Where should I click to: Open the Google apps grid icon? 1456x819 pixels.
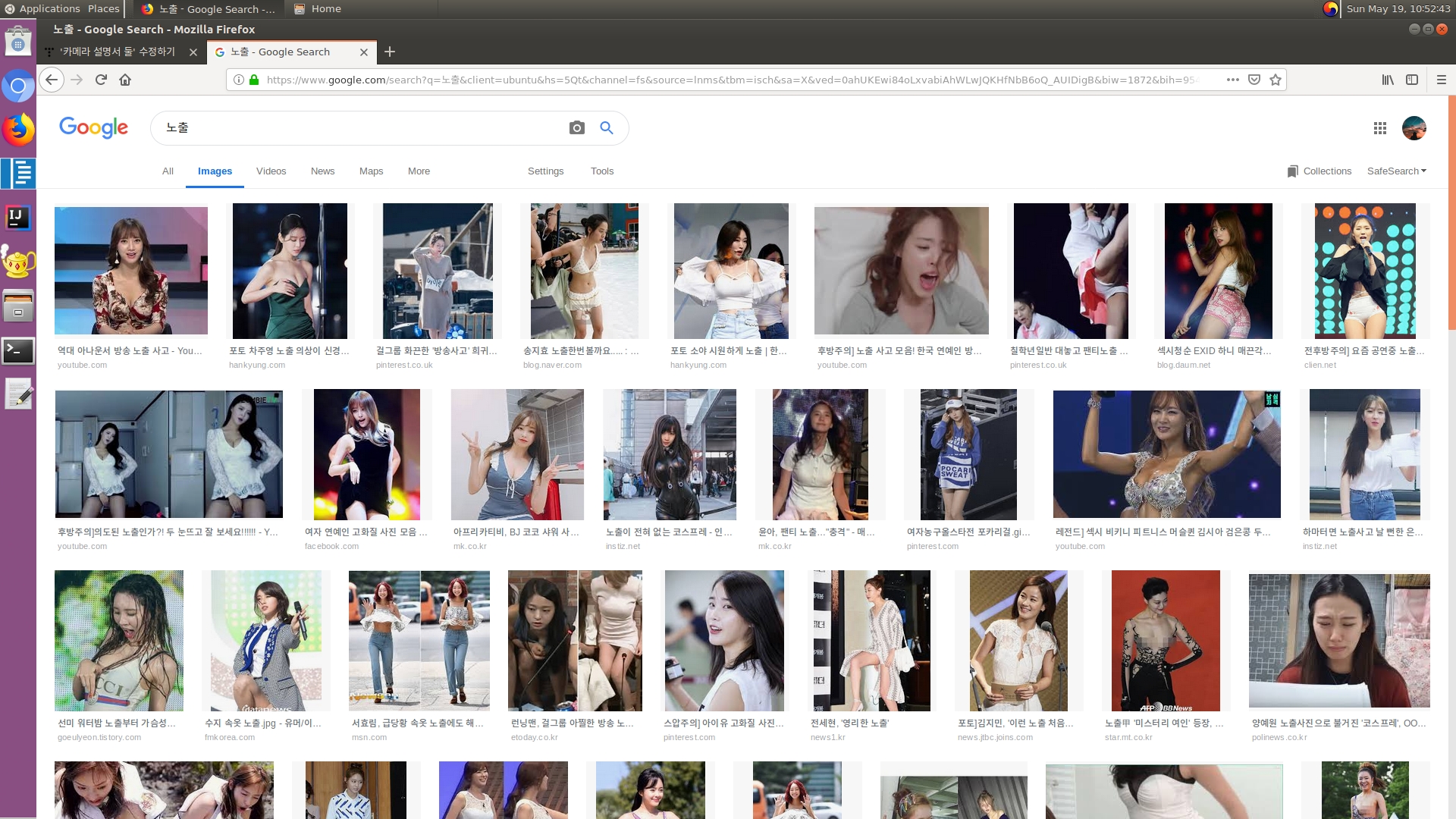pos(1380,128)
